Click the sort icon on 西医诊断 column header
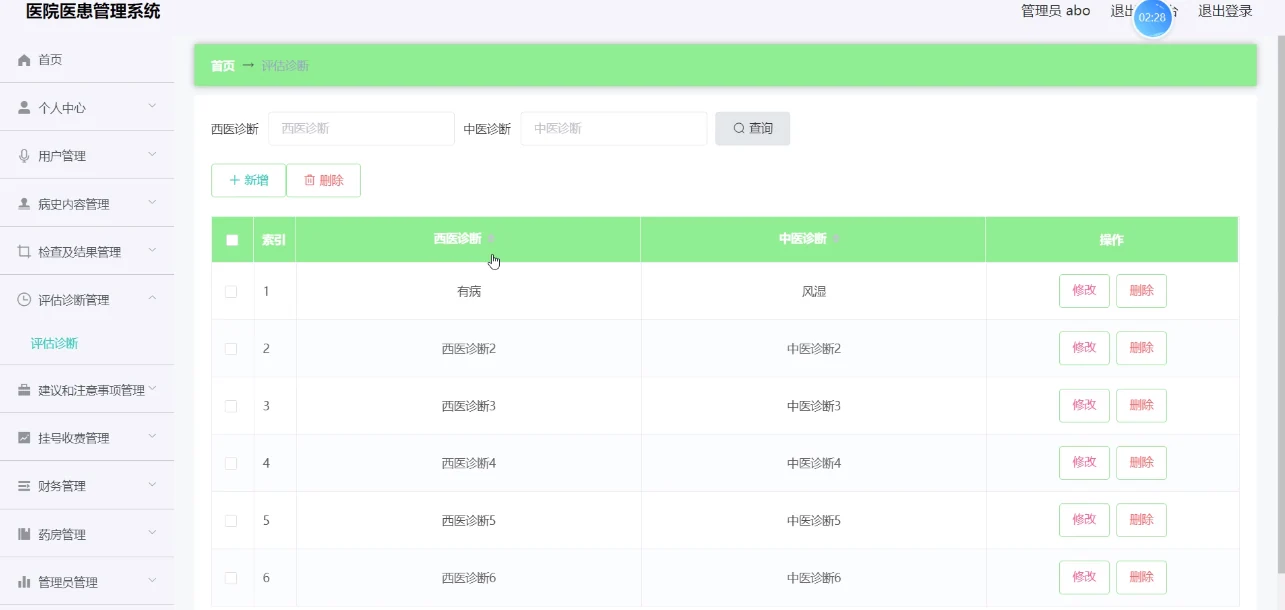This screenshot has width=1285, height=610. click(x=491, y=239)
